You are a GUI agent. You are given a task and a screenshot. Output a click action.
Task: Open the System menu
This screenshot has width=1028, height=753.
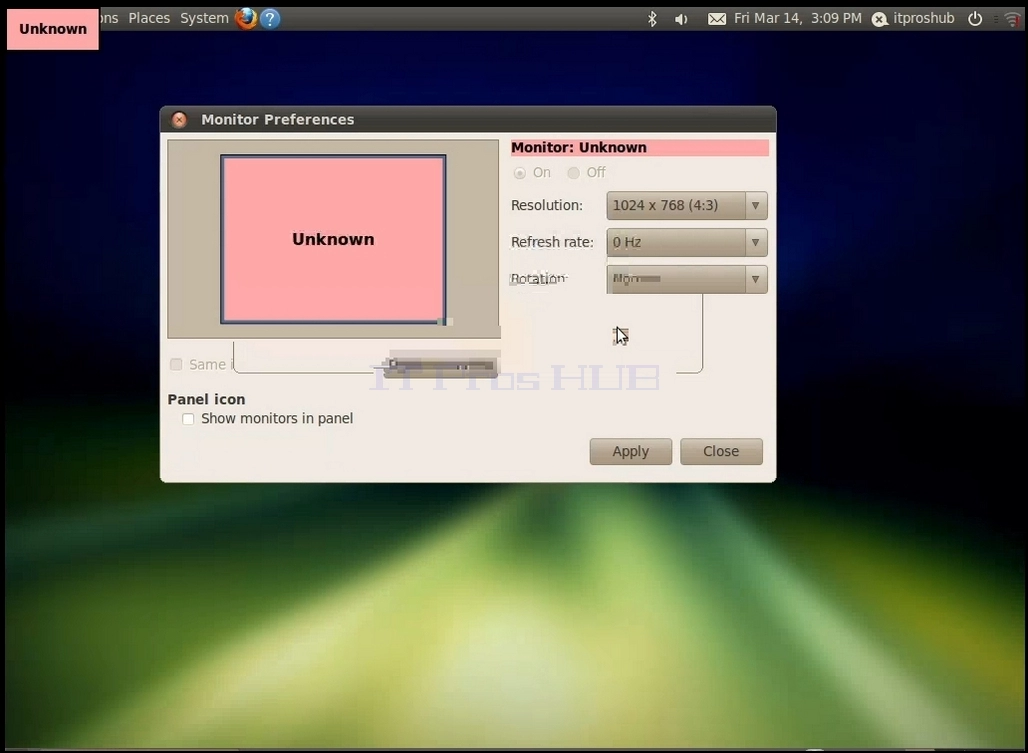(204, 18)
